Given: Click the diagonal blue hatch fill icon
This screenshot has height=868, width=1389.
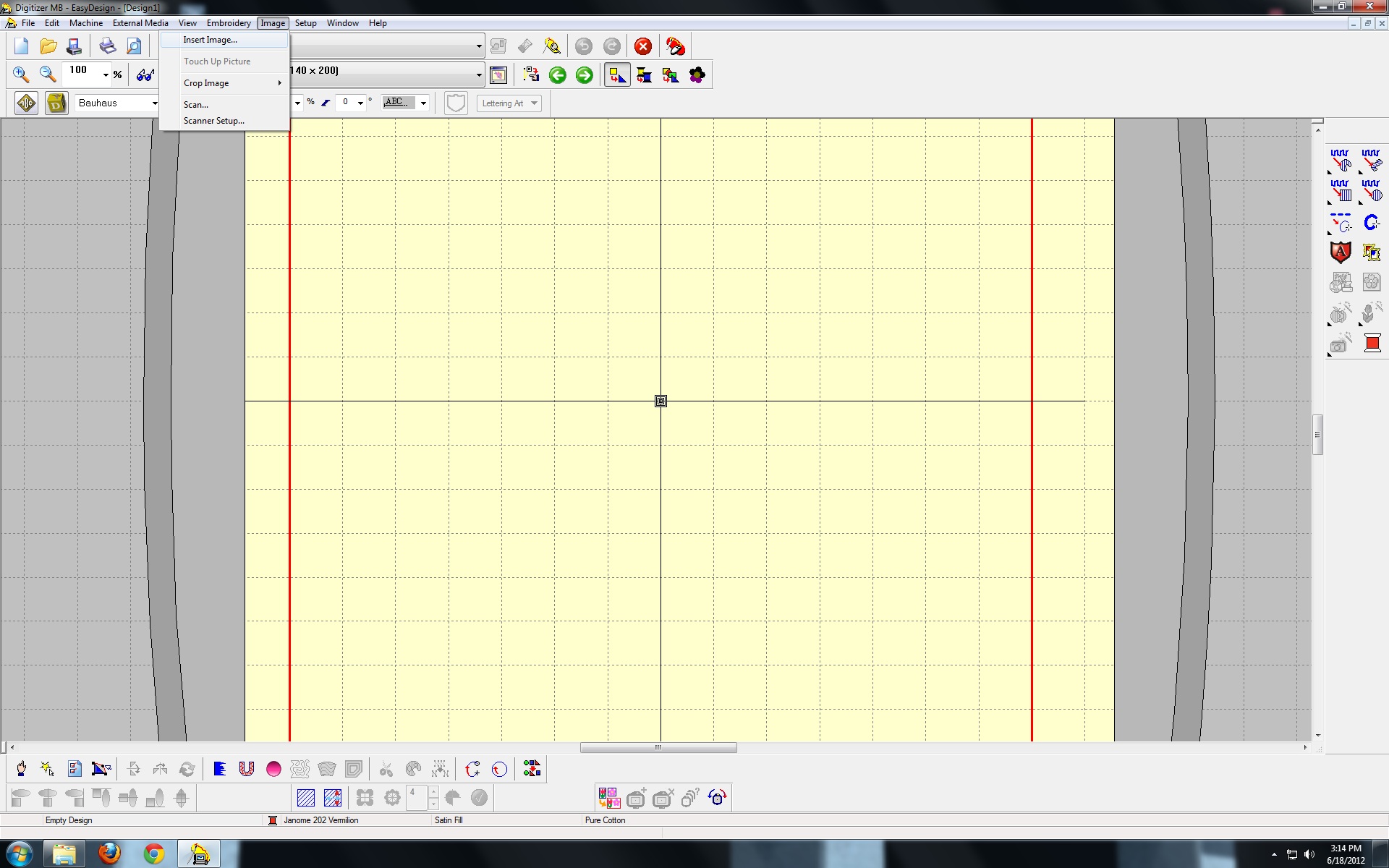Looking at the screenshot, I should 306,798.
